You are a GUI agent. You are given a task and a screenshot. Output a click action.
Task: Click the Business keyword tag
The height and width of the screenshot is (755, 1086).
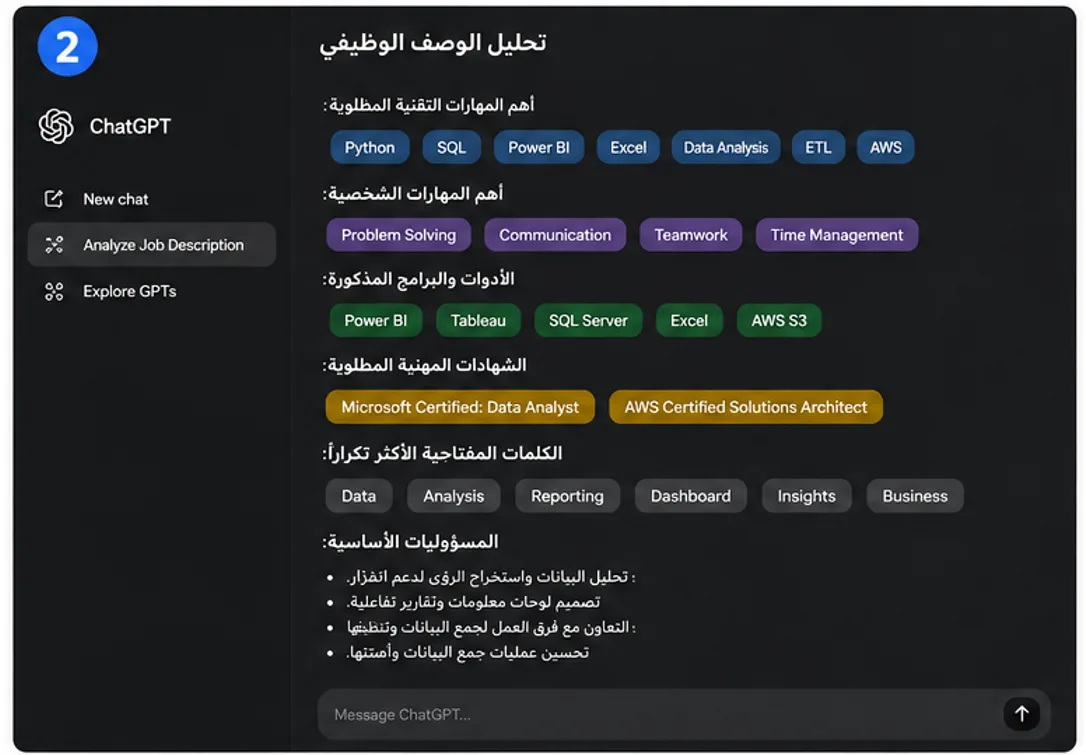tap(915, 496)
